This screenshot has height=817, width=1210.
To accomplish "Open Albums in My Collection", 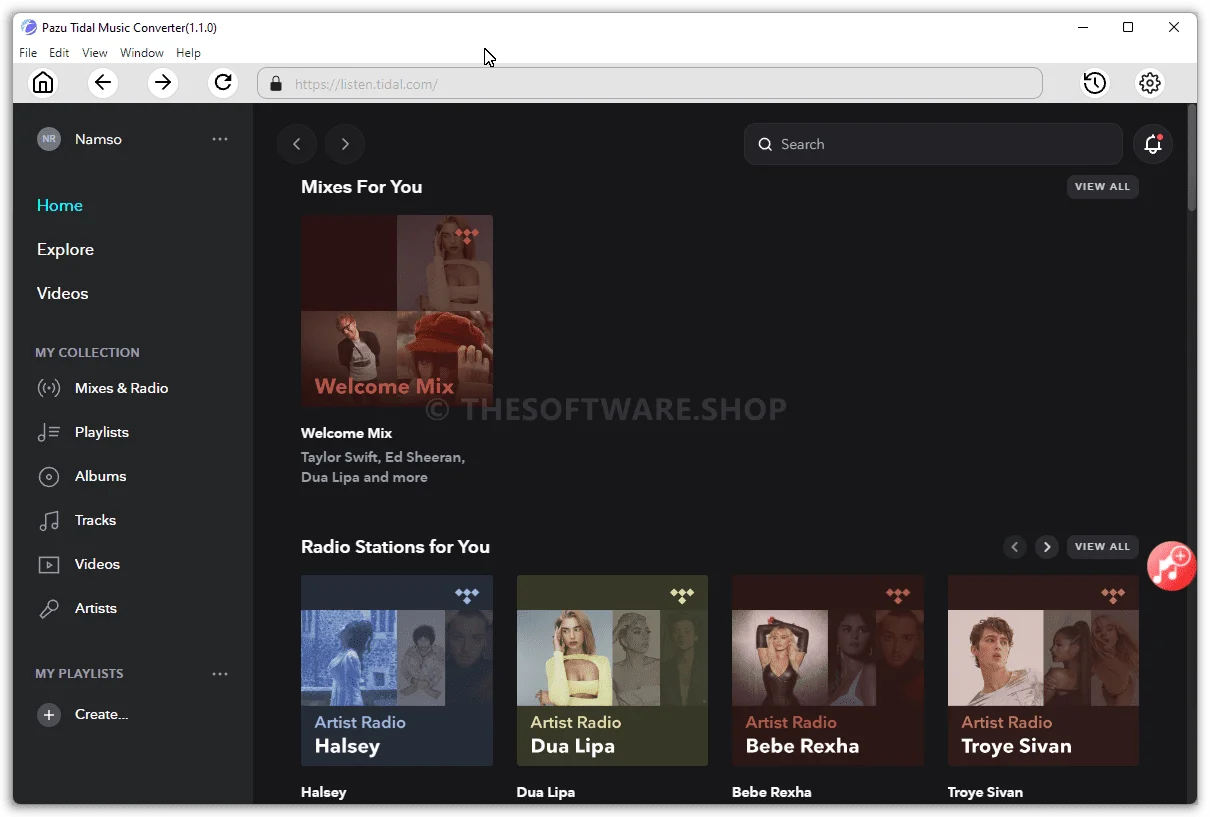I will click(x=100, y=476).
